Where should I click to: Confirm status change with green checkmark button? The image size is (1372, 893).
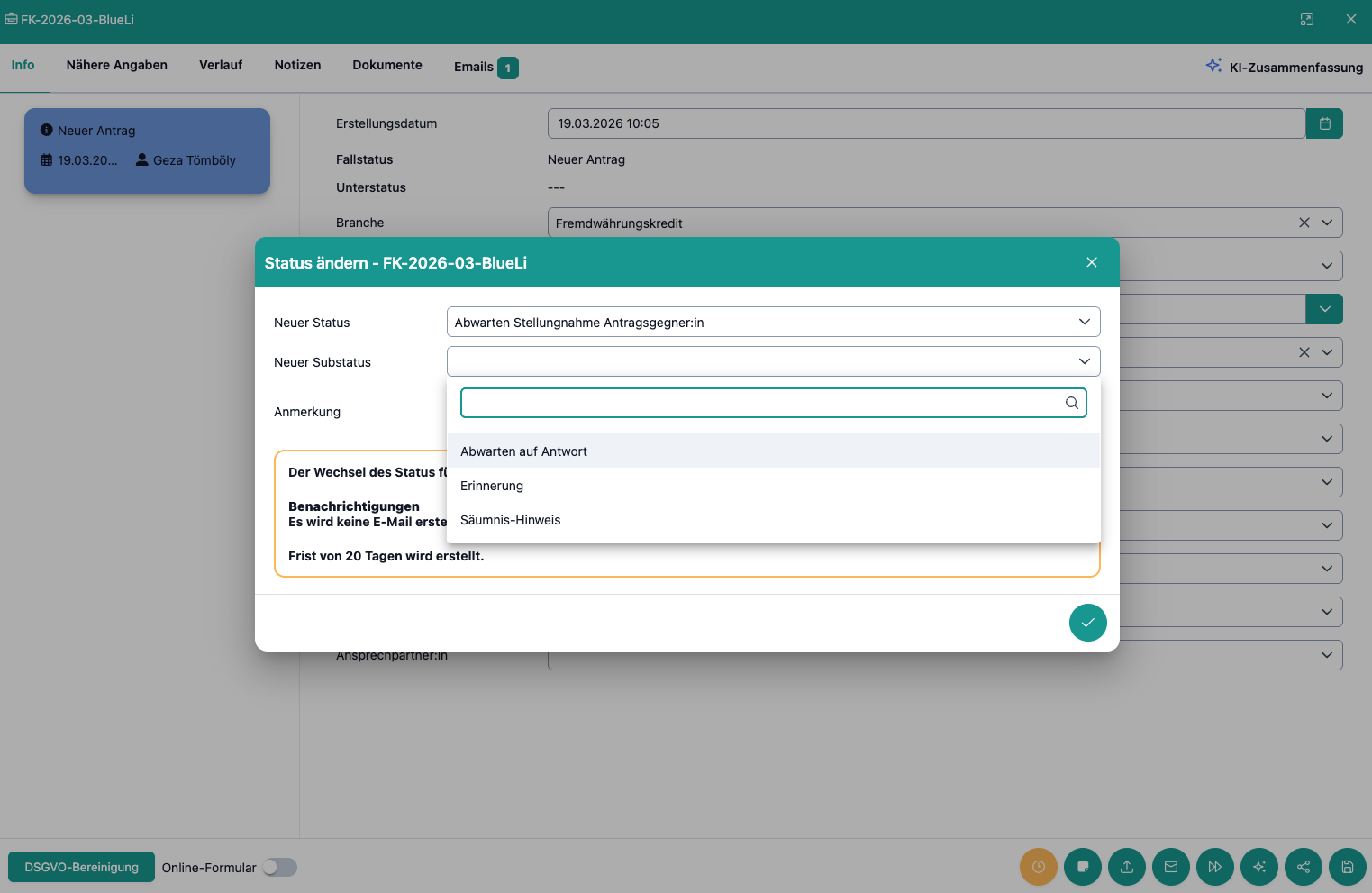click(1087, 623)
